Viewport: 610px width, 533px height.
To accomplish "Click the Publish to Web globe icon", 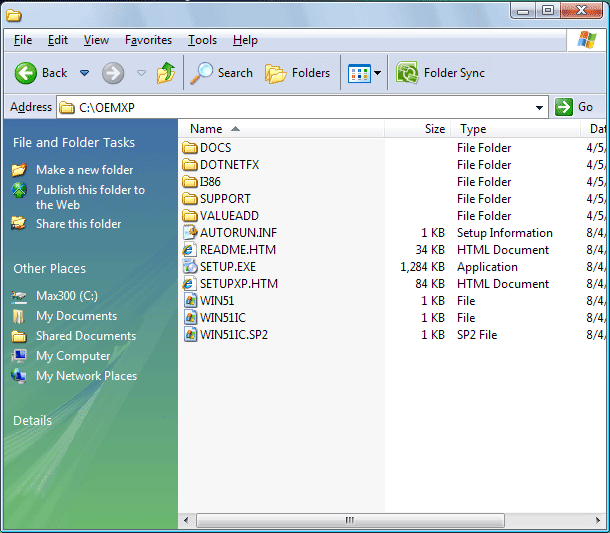I will coord(19,190).
